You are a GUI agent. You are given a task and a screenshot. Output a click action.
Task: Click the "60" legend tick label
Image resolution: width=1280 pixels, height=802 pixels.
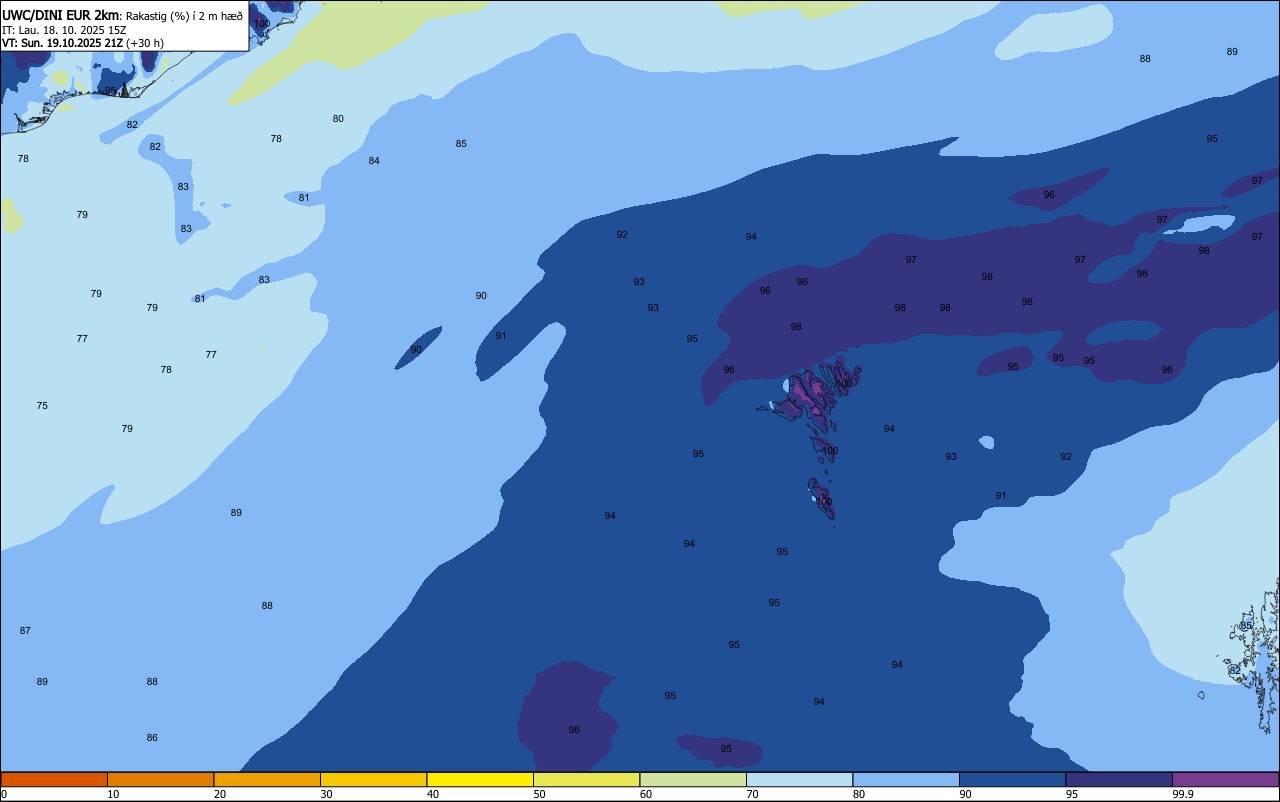click(x=646, y=794)
